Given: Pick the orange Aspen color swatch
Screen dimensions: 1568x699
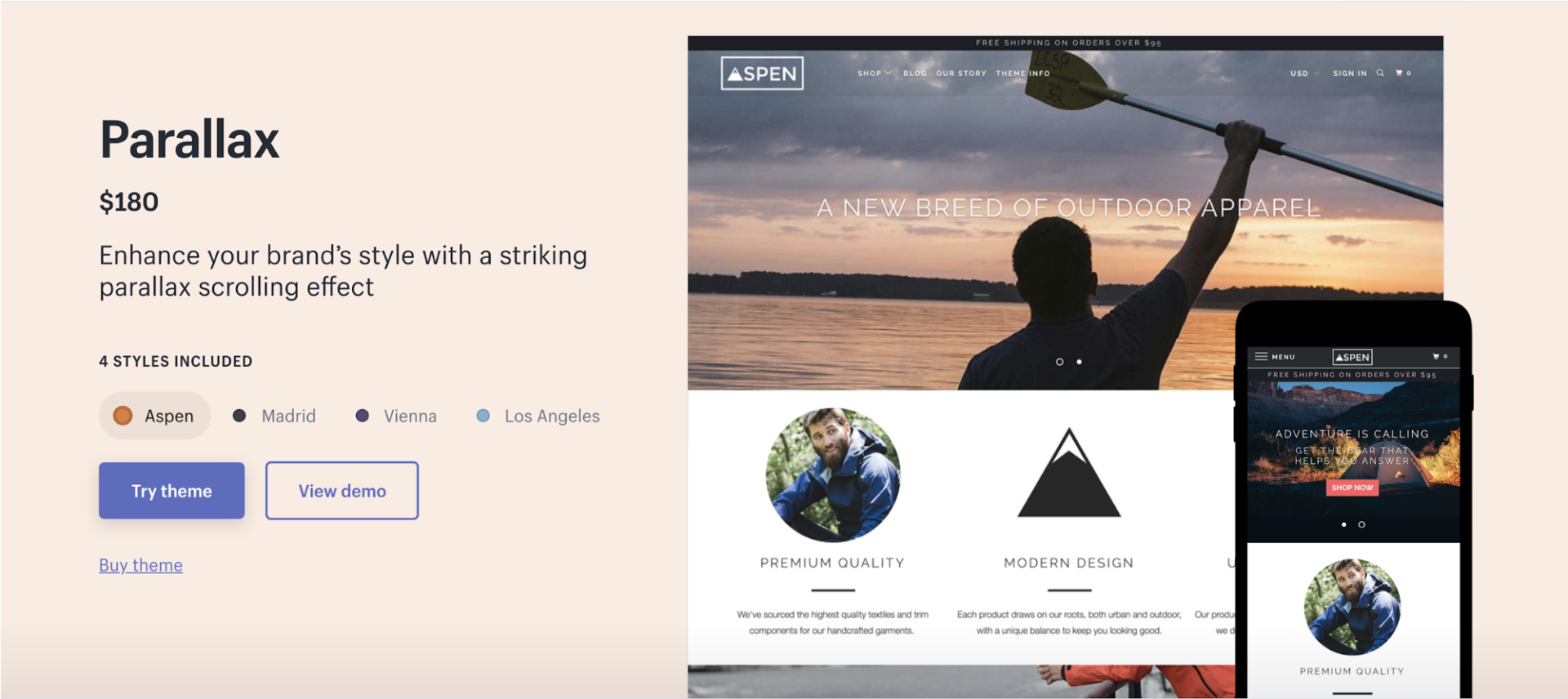Looking at the screenshot, I should tap(122, 416).
